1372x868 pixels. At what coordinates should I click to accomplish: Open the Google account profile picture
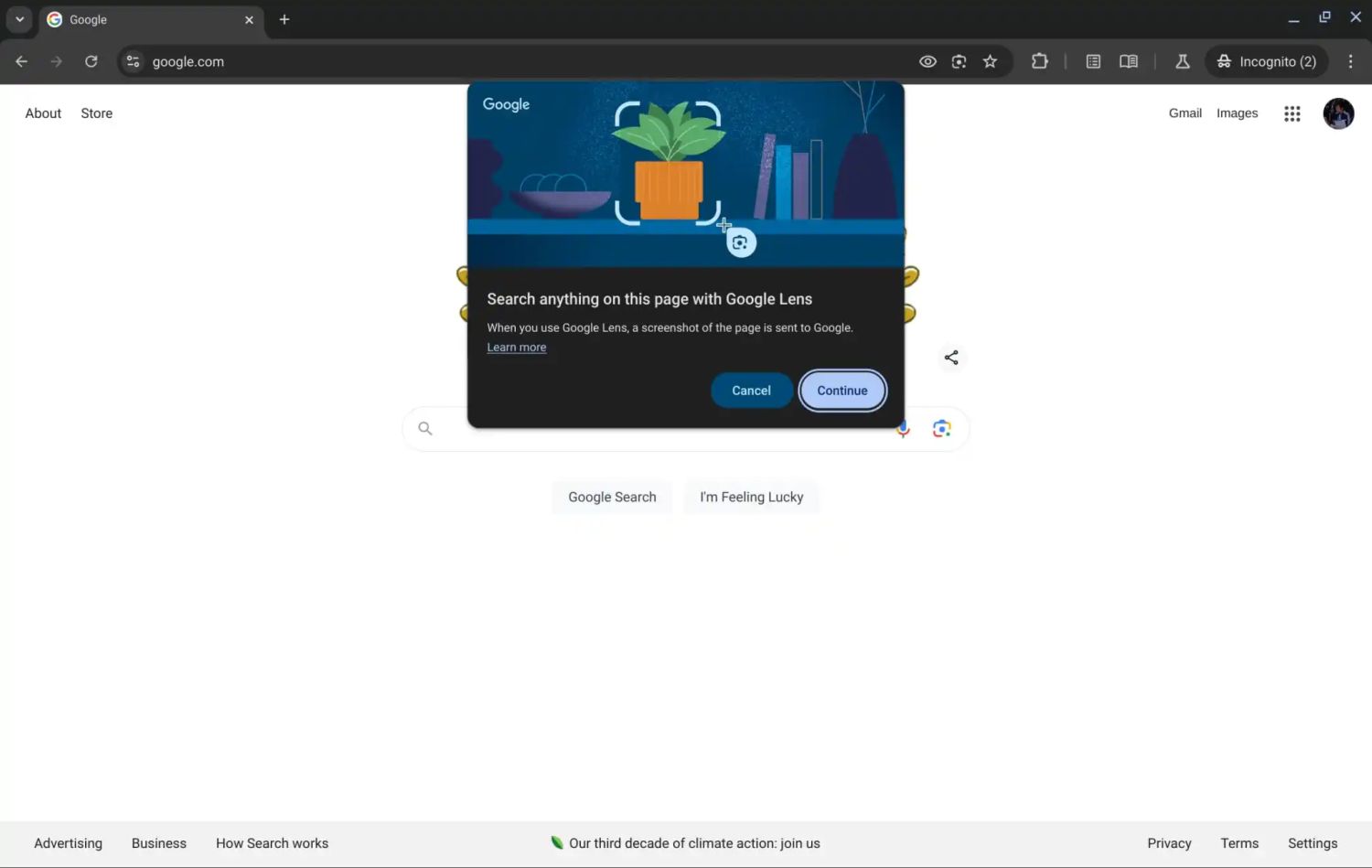1338,113
